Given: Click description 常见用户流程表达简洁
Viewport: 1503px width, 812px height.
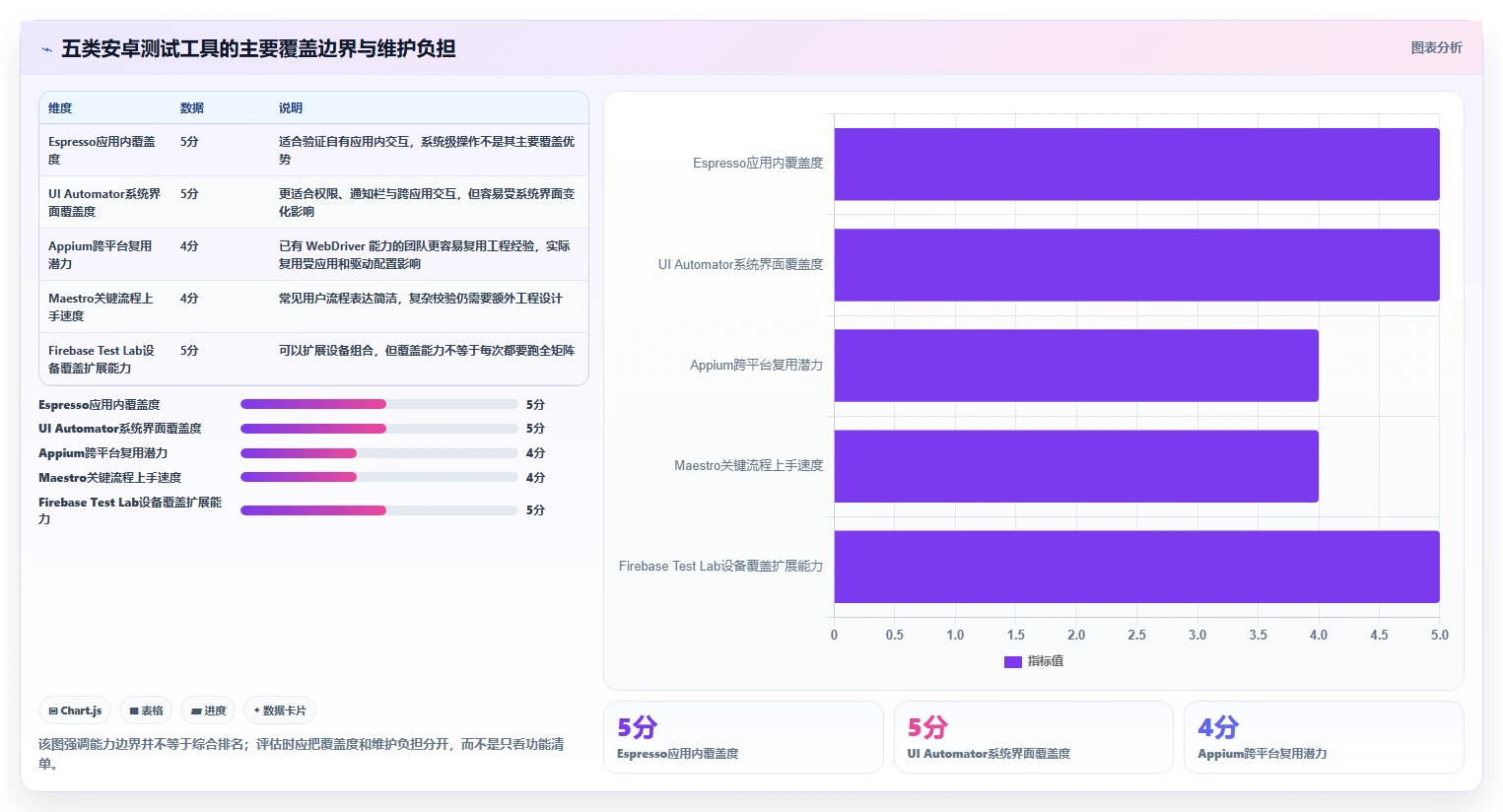Looking at the screenshot, I should pyautogui.click(x=421, y=299).
